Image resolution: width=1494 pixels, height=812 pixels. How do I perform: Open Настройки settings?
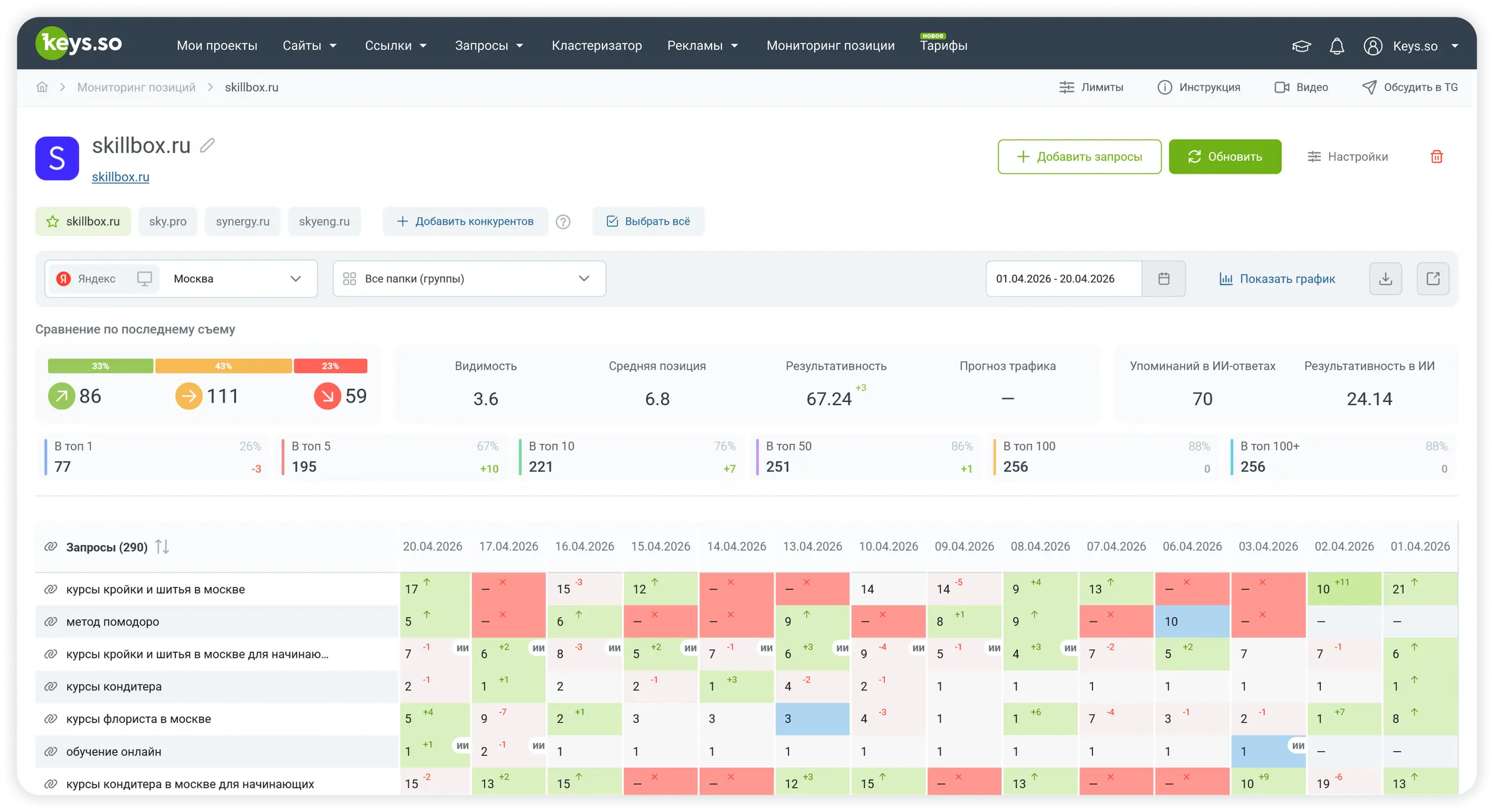click(x=1348, y=157)
